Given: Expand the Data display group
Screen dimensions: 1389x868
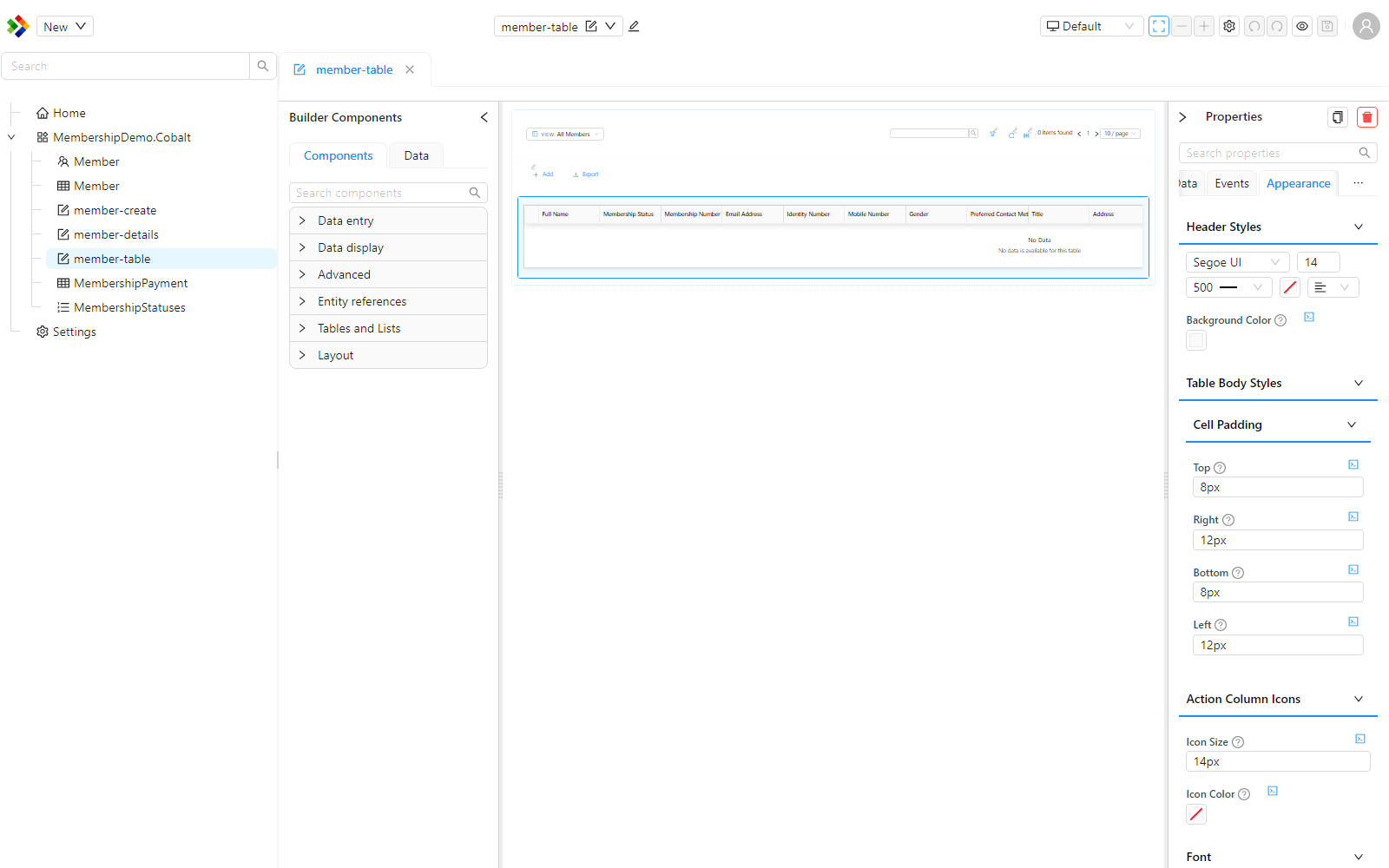Looking at the screenshot, I should tap(388, 247).
